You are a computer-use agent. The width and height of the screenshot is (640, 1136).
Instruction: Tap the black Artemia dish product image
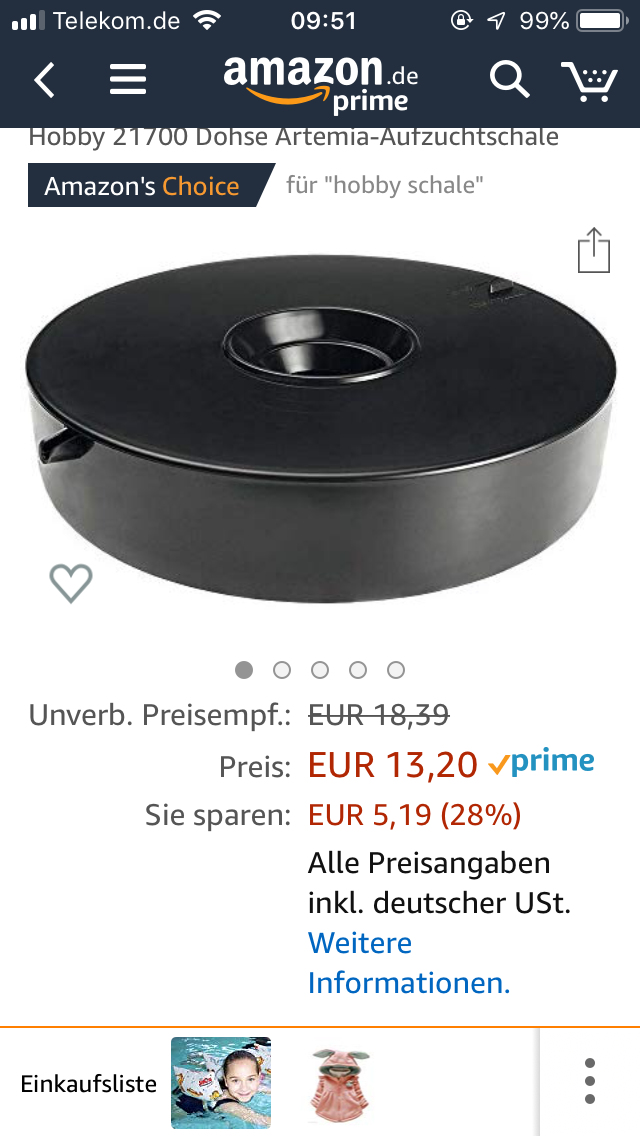pos(321,428)
